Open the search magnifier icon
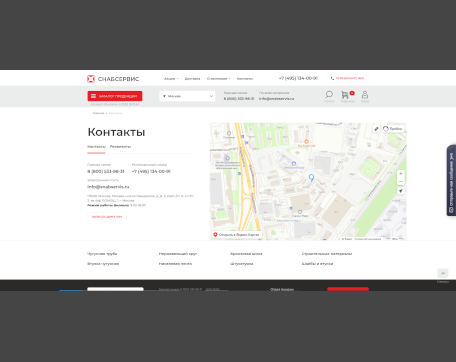456x362 pixels. point(329,95)
